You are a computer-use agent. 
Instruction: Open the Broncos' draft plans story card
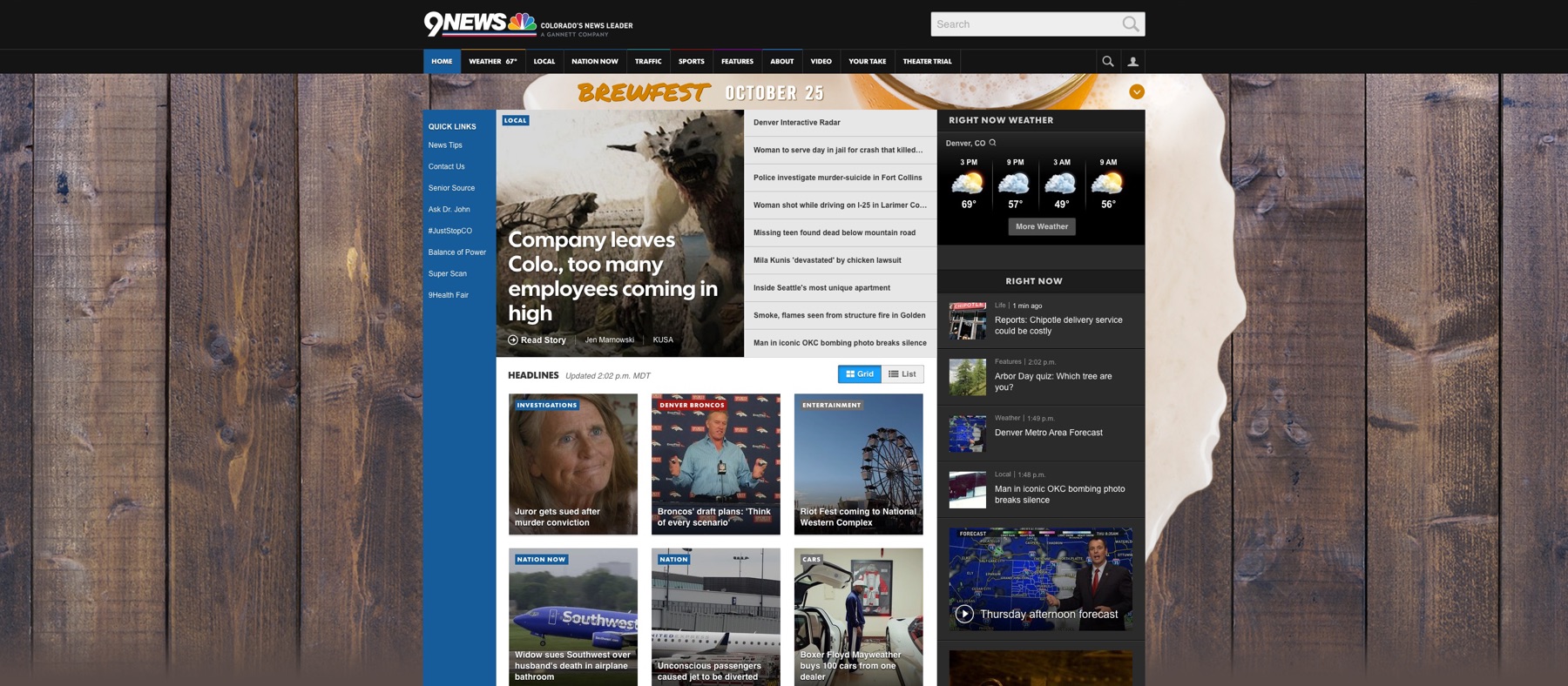(716, 464)
